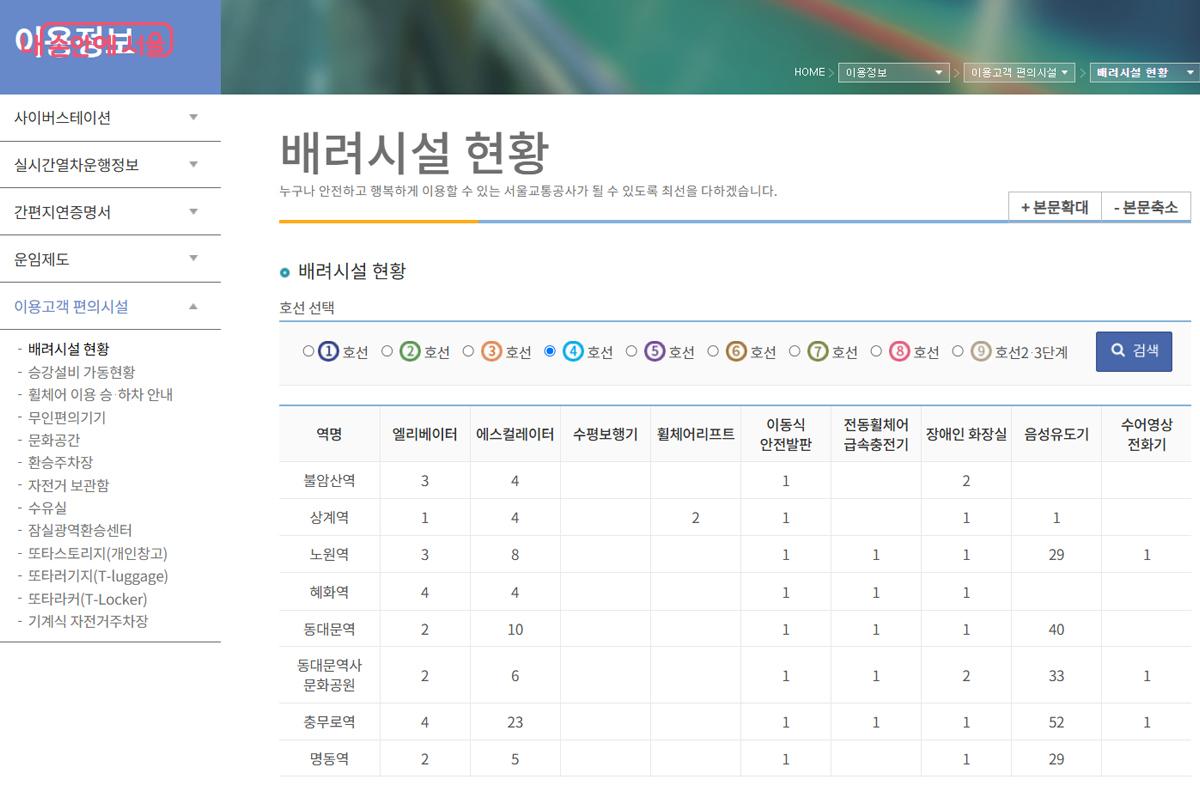
Task: Open 승강설비 가동현황 in the sidebar
Action: (81, 372)
